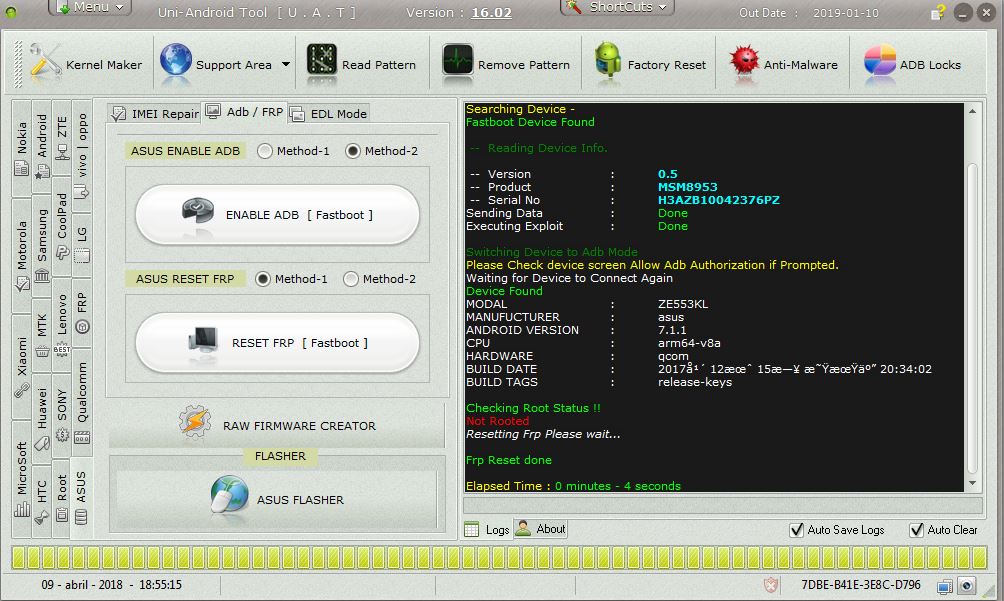Open the RAW FIRMWARE CREATOR
Screen dimensions: 1004x601
277,425
